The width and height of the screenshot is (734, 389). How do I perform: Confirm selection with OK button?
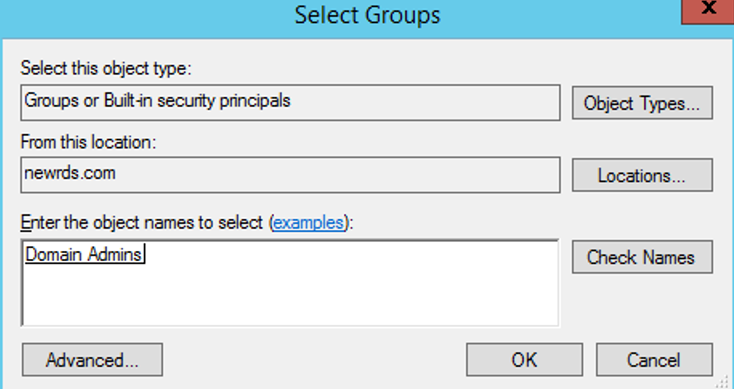tap(524, 360)
